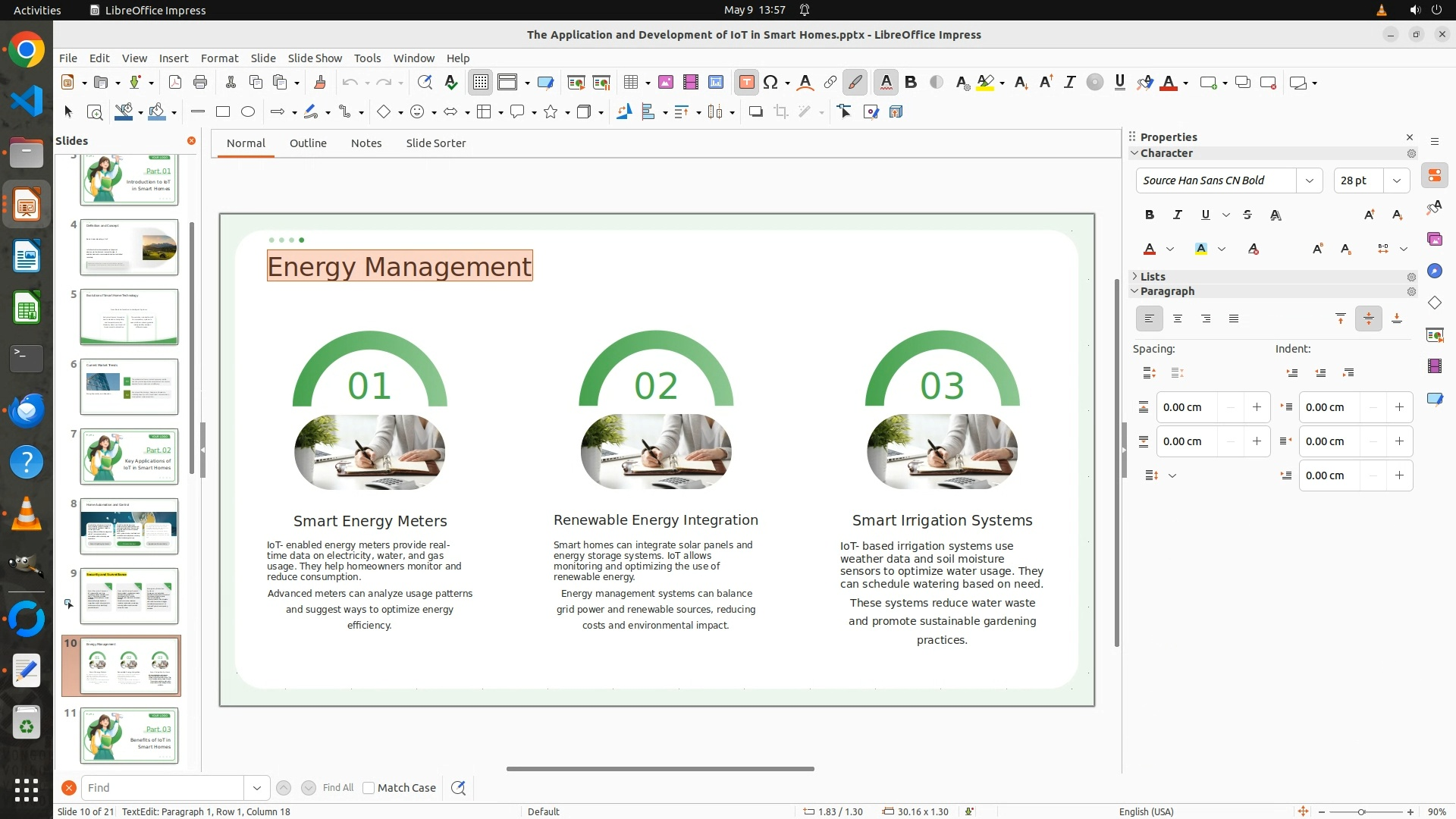Click the Insert Special Character icon

(770, 83)
